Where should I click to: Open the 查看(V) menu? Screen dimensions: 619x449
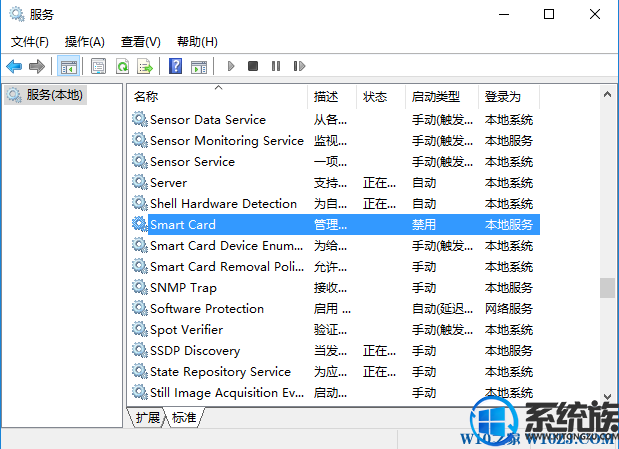point(141,42)
